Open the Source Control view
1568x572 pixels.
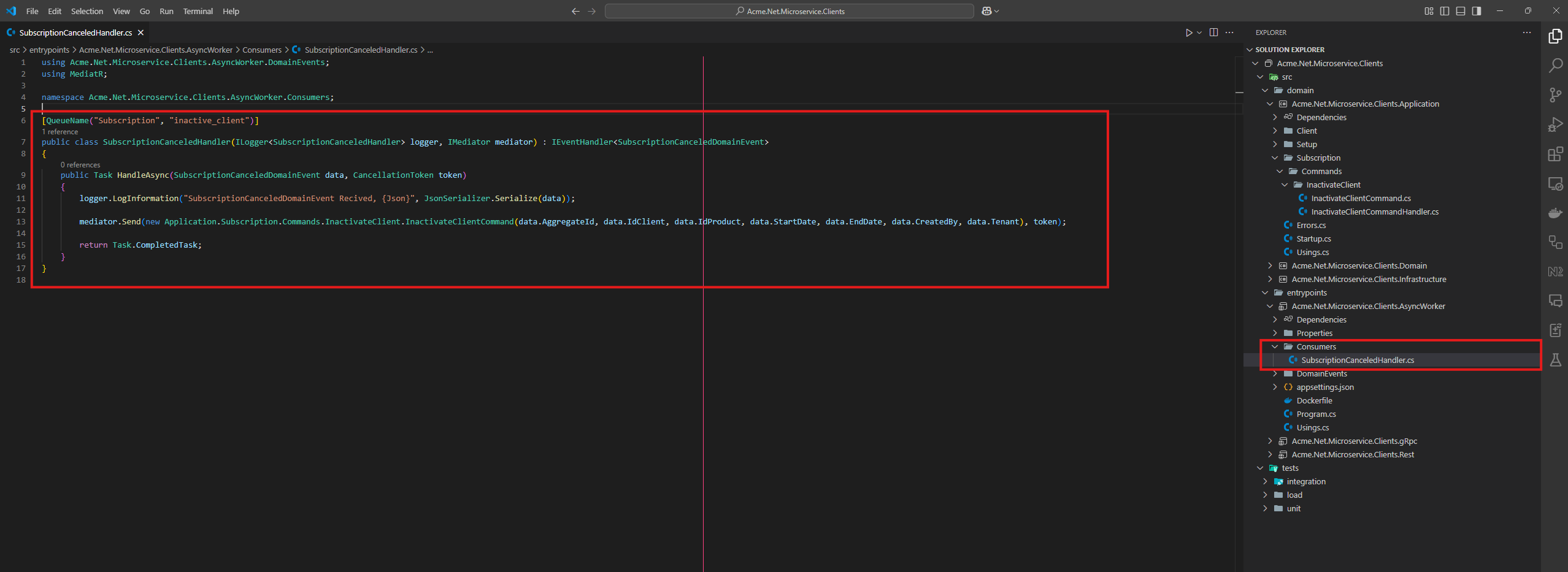click(1555, 95)
